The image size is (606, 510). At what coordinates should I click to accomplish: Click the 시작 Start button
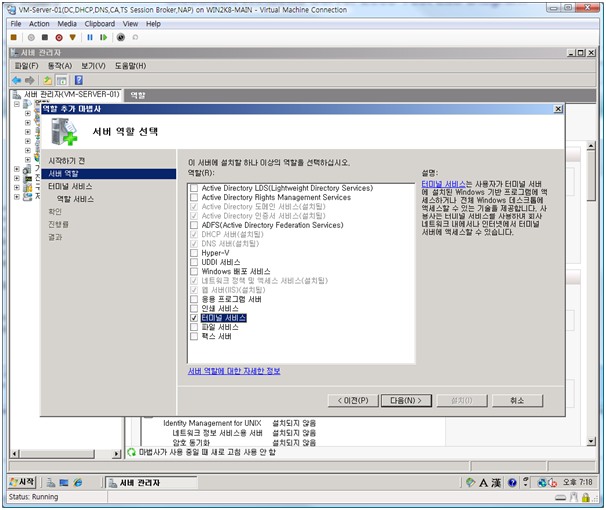[x=22, y=483]
